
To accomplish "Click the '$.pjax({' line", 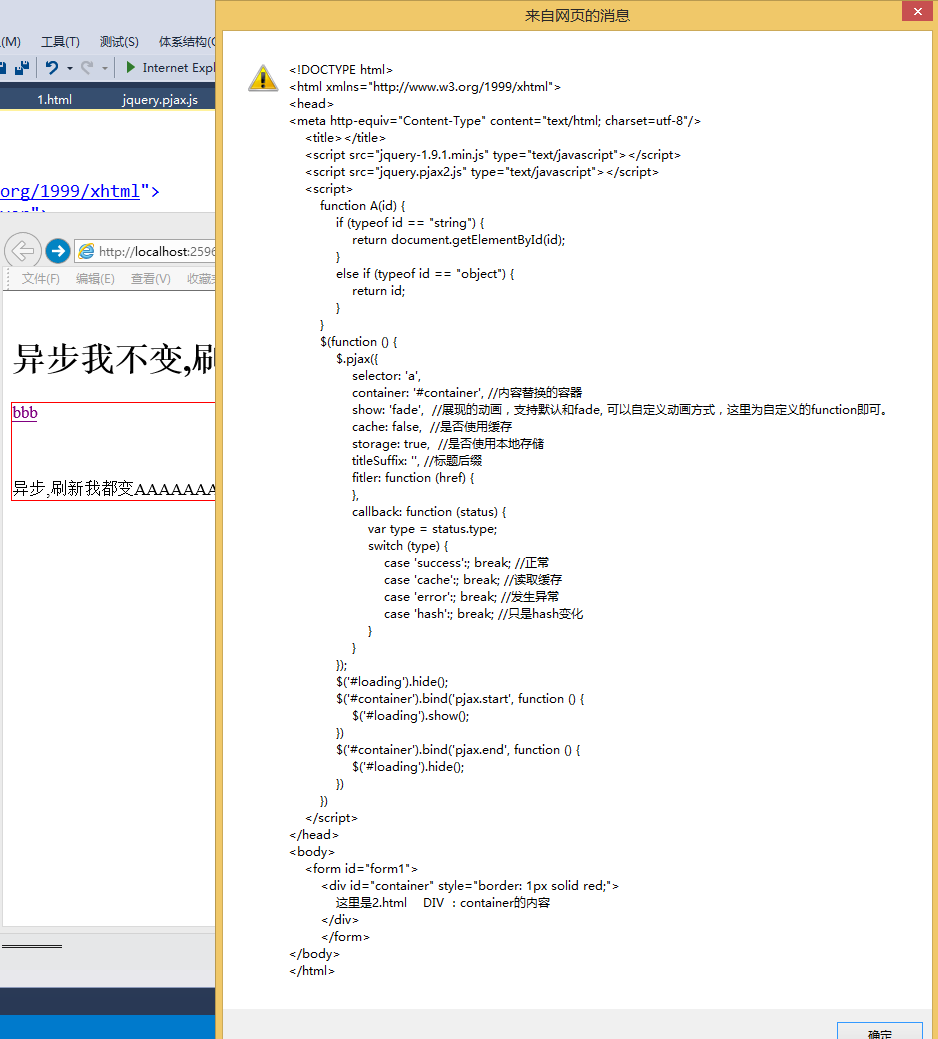I will click(x=357, y=358).
